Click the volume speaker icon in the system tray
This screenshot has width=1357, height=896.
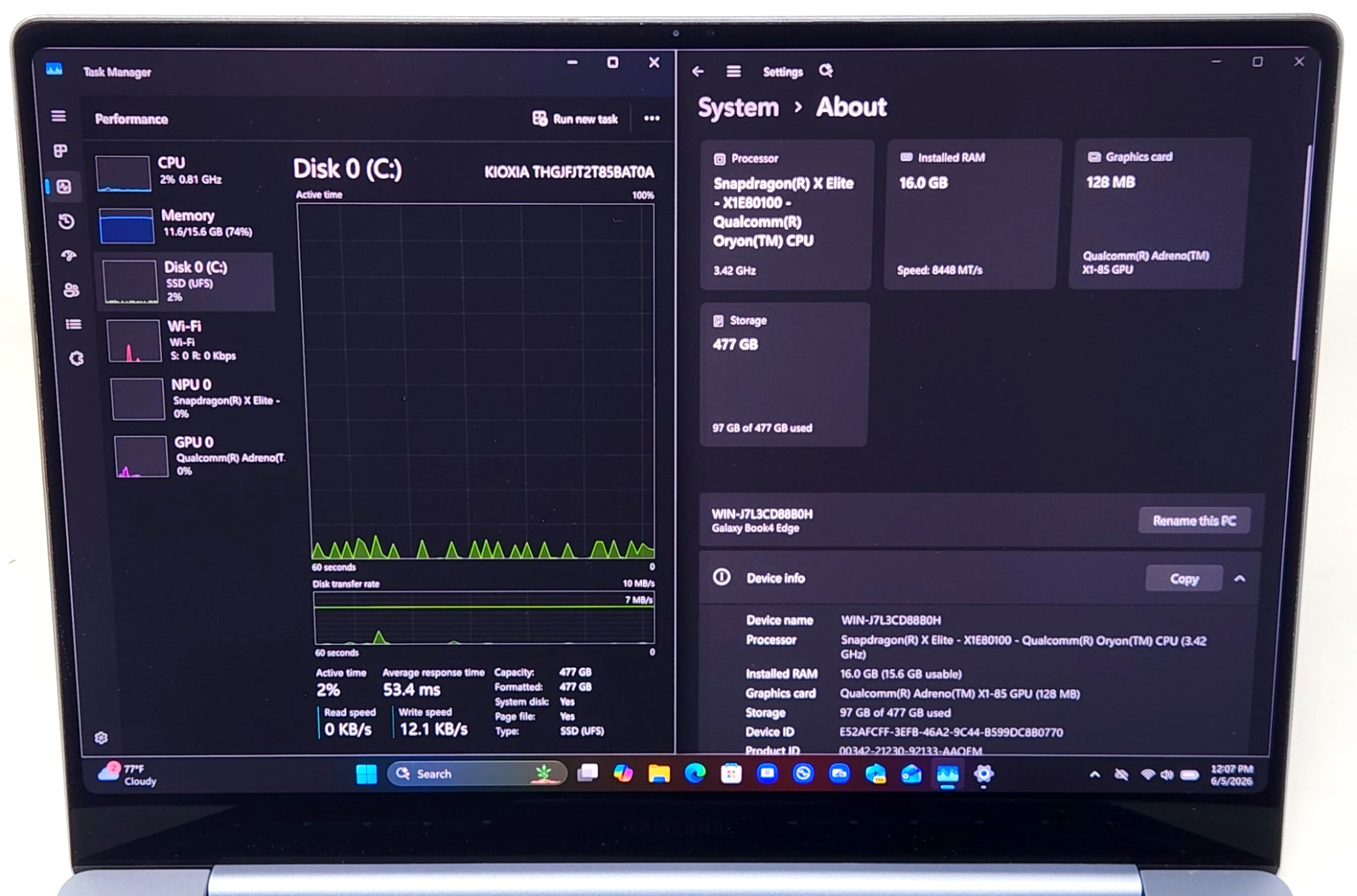tap(1167, 775)
